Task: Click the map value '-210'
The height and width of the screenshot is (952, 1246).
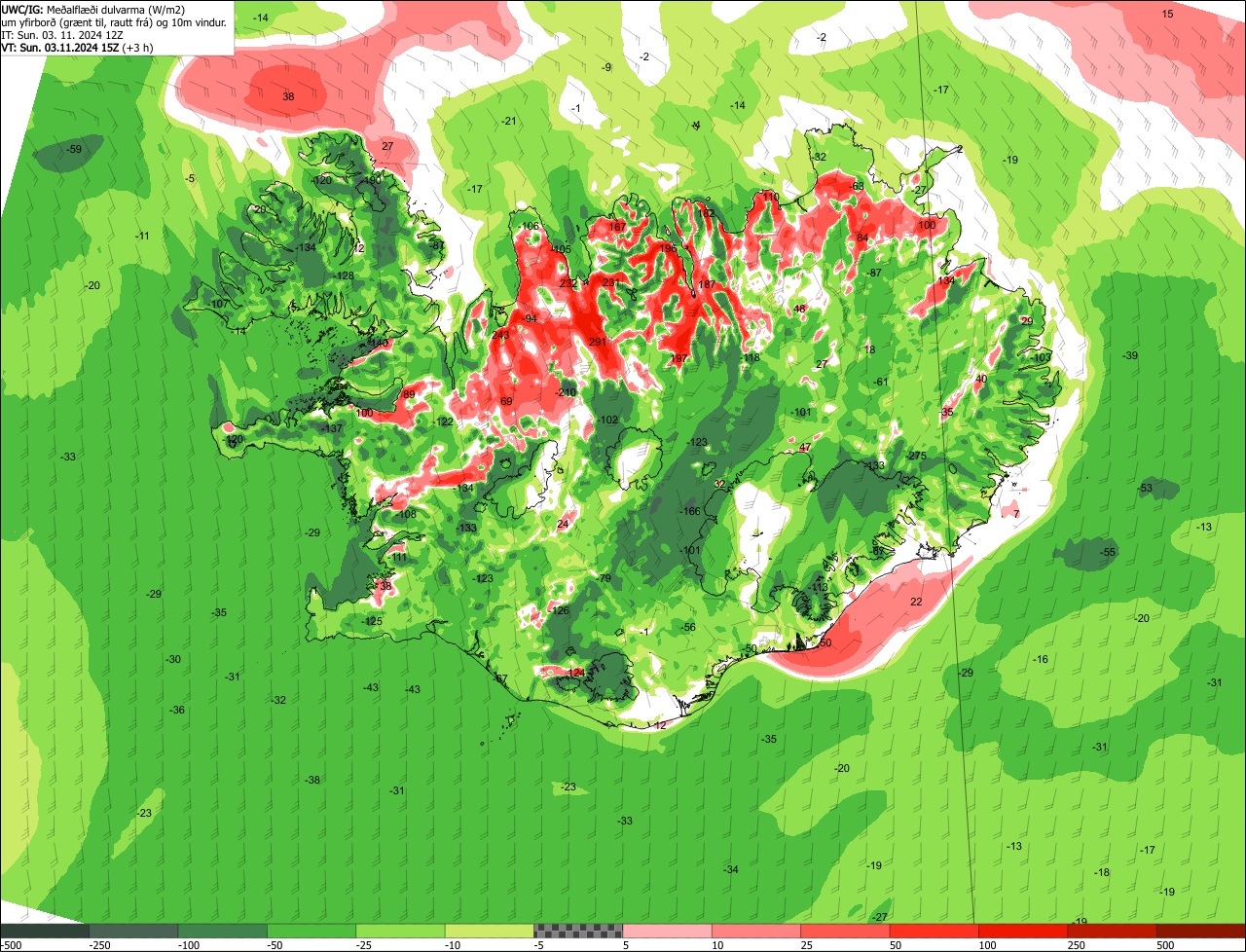Action: click(566, 391)
